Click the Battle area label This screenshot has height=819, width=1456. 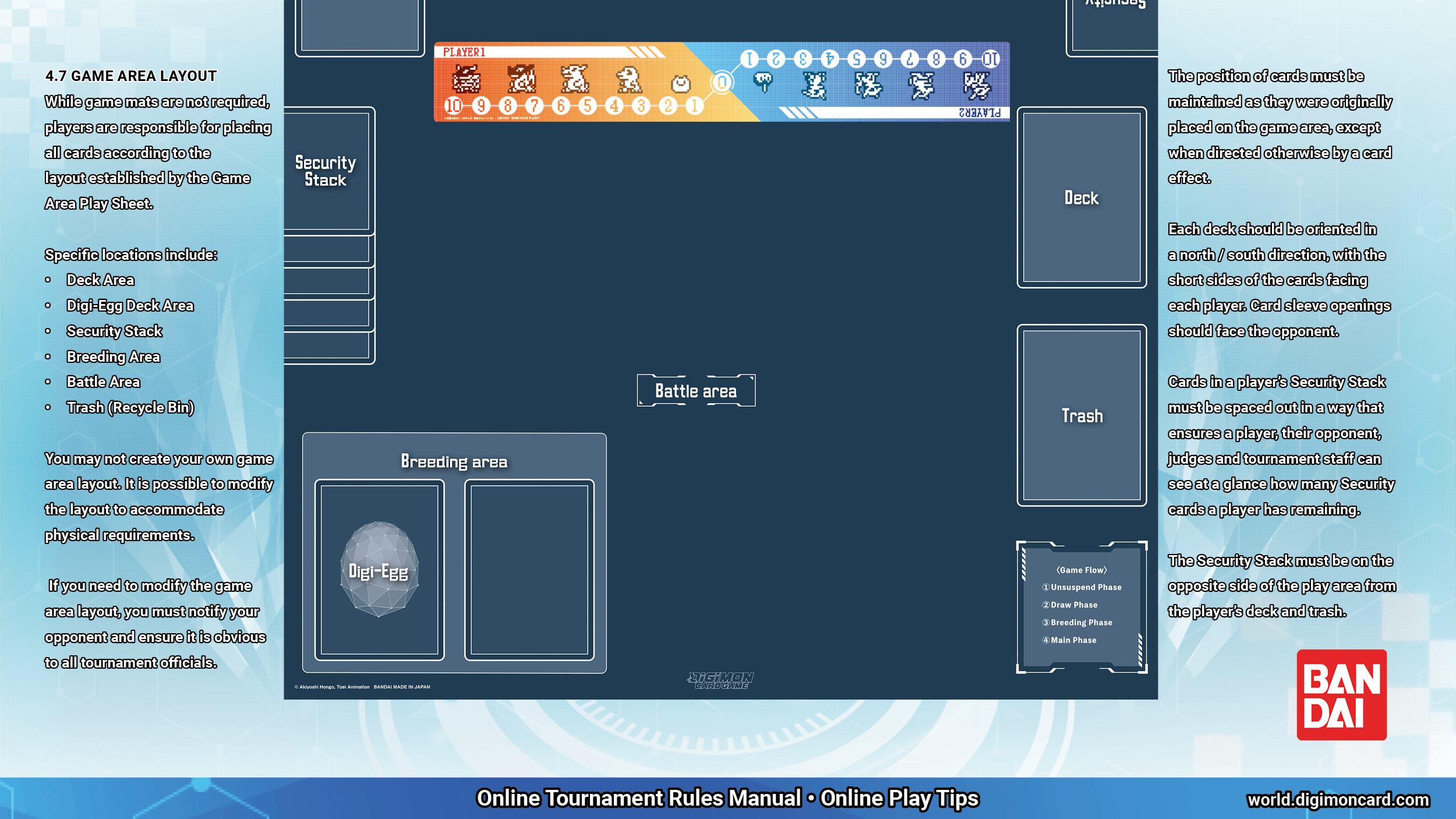click(x=697, y=390)
